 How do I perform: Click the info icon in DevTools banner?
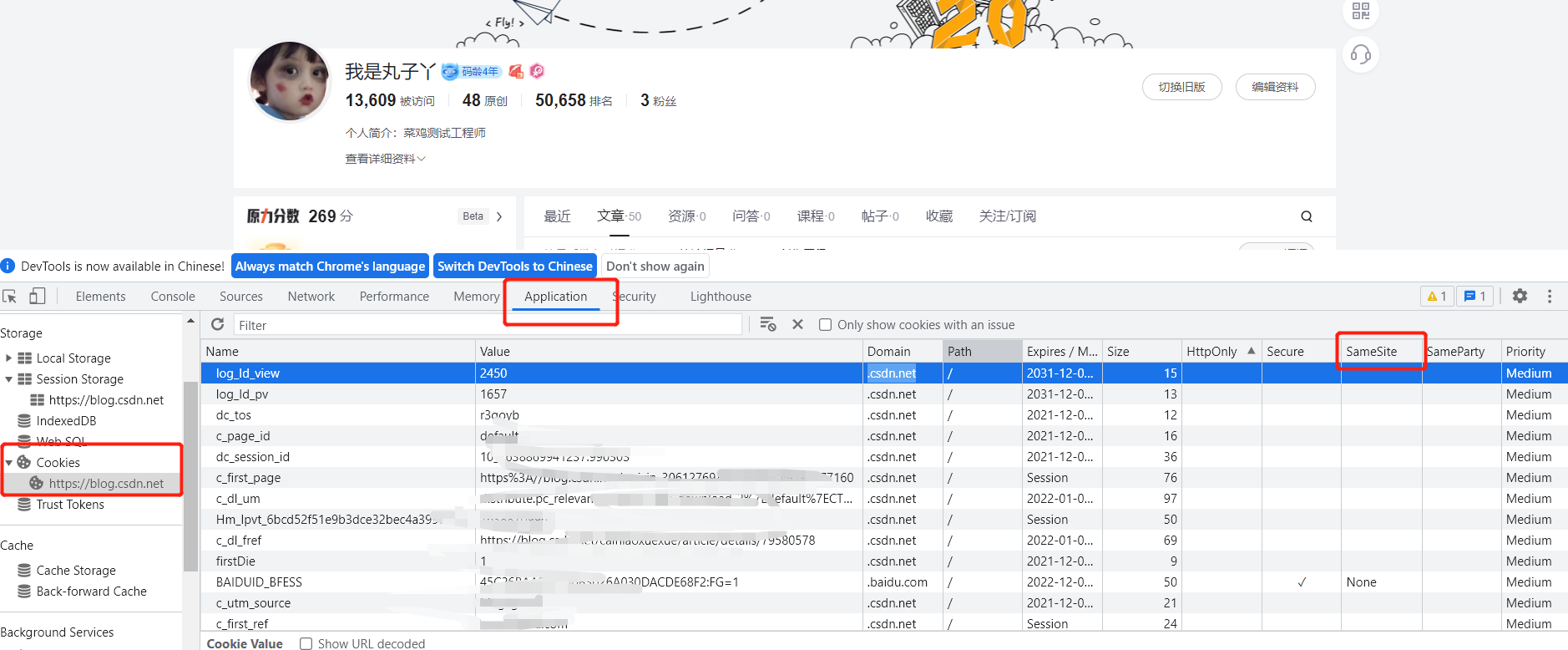[x=8, y=266]
